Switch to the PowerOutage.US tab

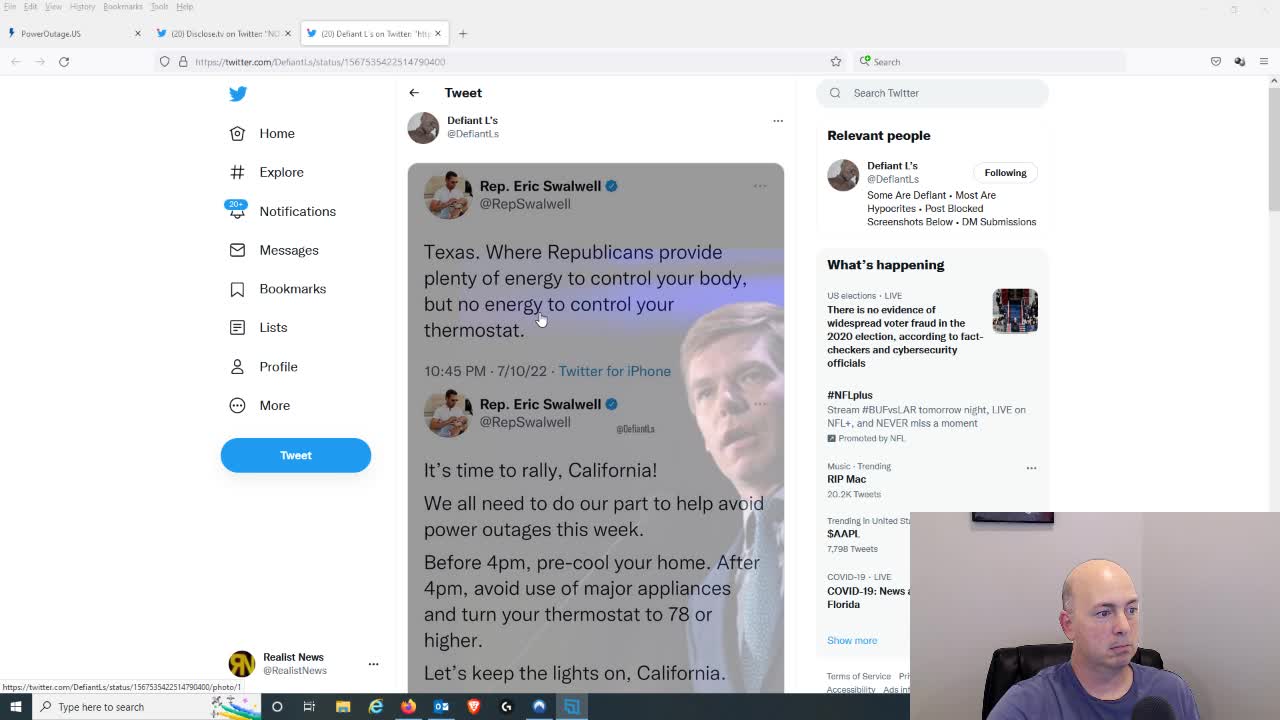(72, 34)
